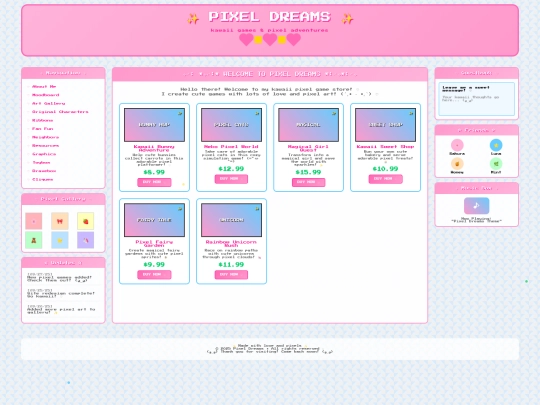Click the 'Added more pixel art' update
Screen dimensions: 540x405
click(x=61, y=311)
